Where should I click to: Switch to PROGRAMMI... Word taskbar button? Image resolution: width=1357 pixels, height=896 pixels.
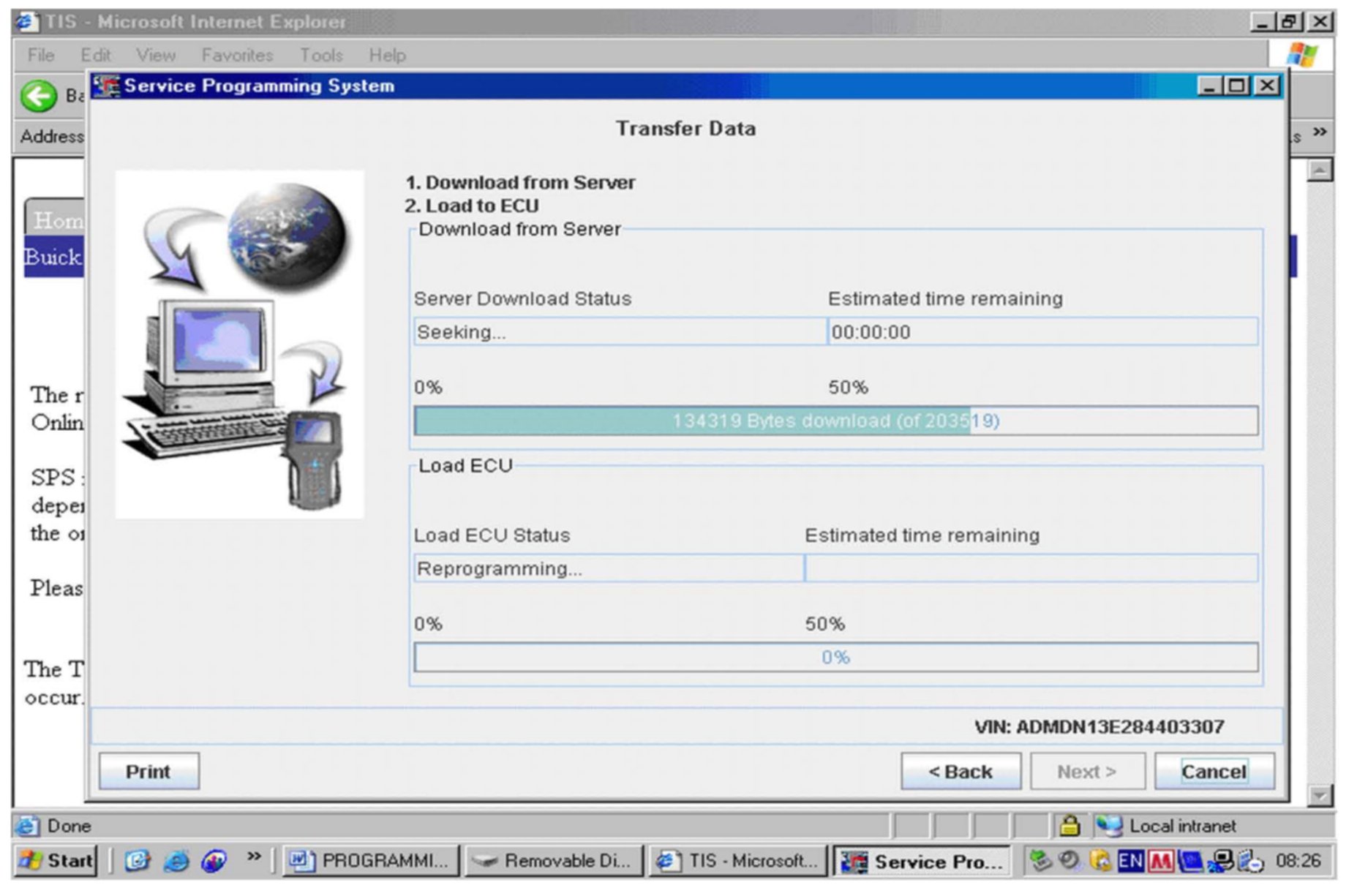click(x=371, y=861)
